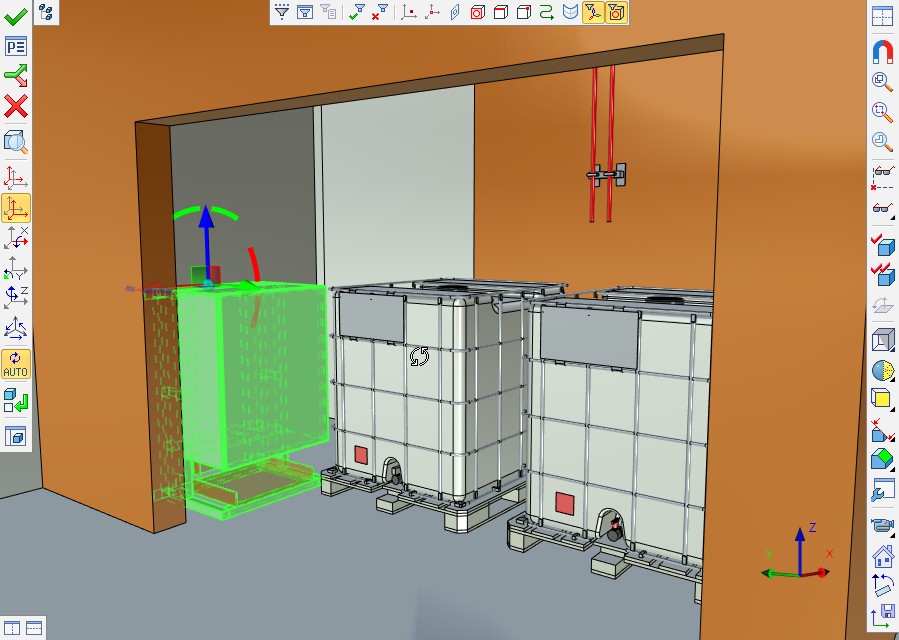Screen dimensions: 899x640
Task: Select the coordinate system point filter
Action: pos(409,12)
